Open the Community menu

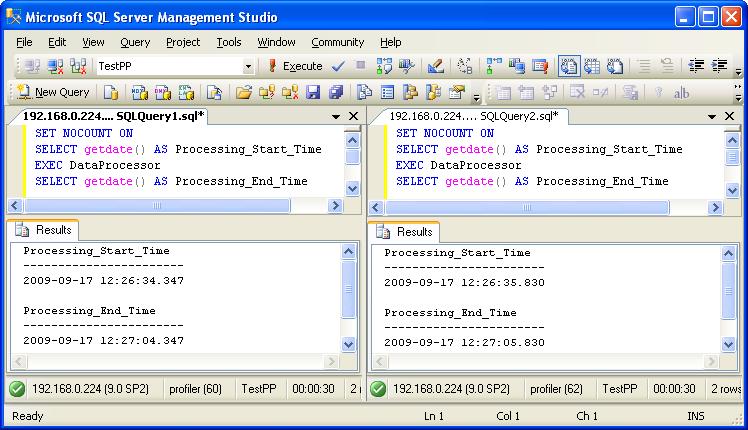337,42
